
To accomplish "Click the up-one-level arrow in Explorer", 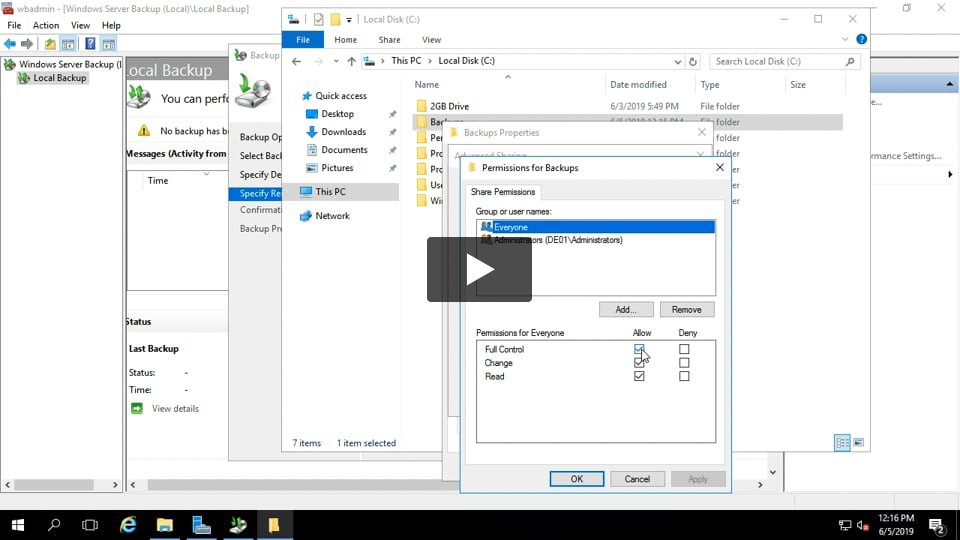I will pyautogui.click(x=351, y=61).
